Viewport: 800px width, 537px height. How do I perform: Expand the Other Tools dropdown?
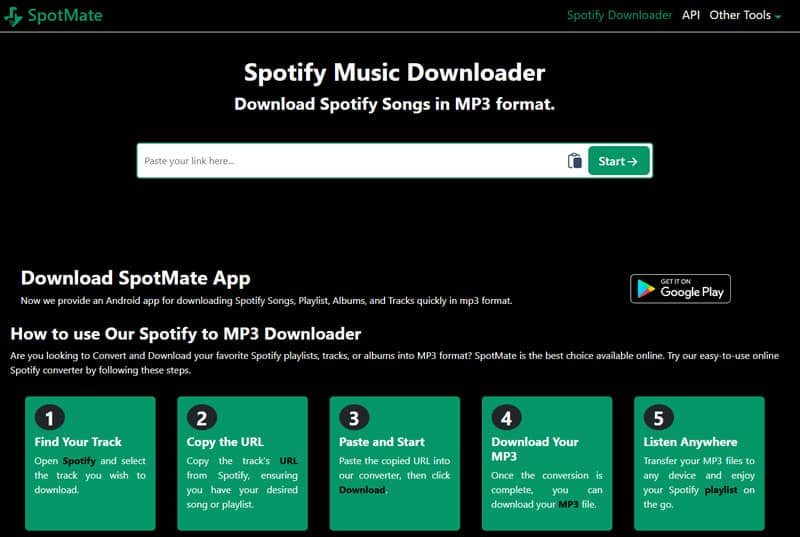[x=745, y=15]
